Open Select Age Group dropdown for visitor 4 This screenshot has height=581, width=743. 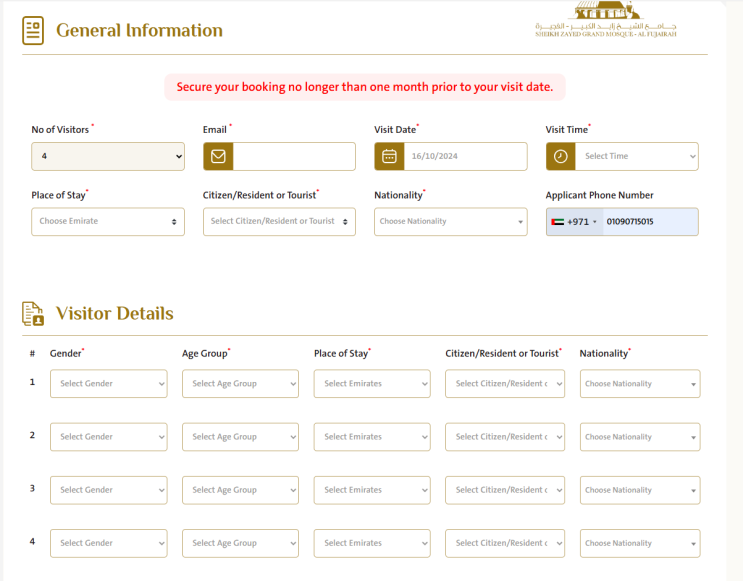(x=240, y=543)
